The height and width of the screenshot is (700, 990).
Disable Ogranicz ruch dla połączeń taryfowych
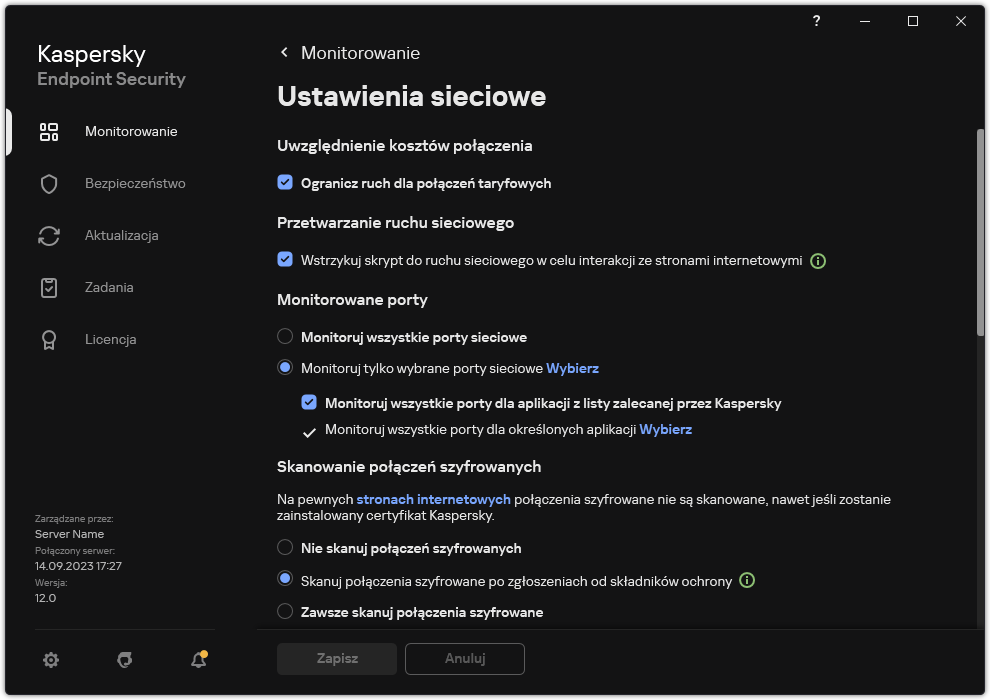[x=287, y=184]
